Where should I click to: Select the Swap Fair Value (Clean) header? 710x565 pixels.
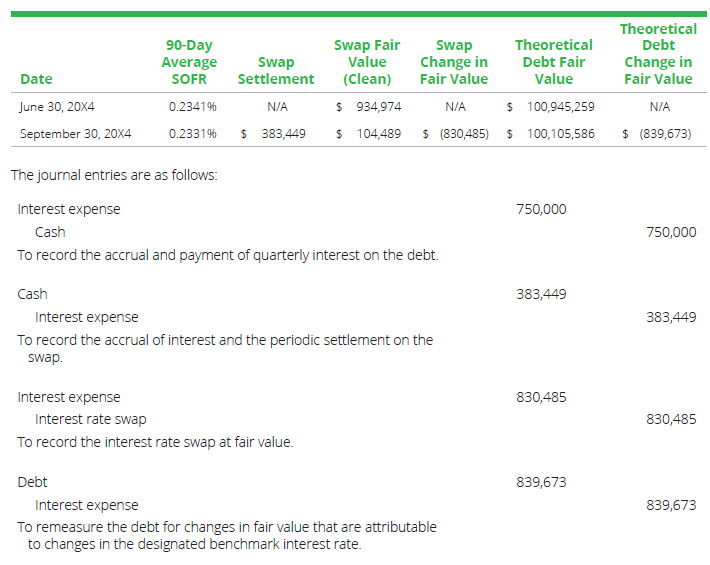coord(366,62)
